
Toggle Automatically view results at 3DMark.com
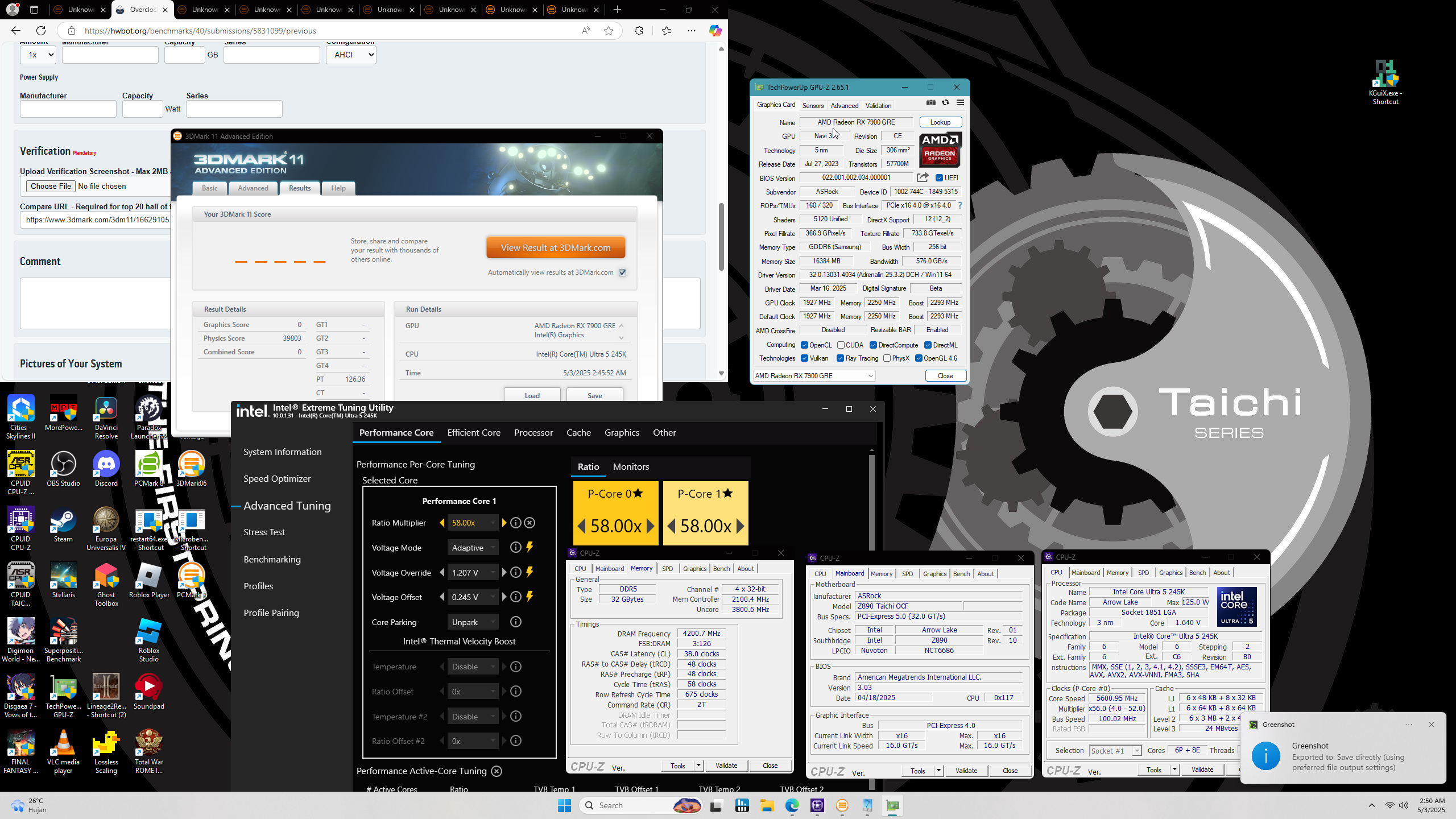tap(623, 272)
